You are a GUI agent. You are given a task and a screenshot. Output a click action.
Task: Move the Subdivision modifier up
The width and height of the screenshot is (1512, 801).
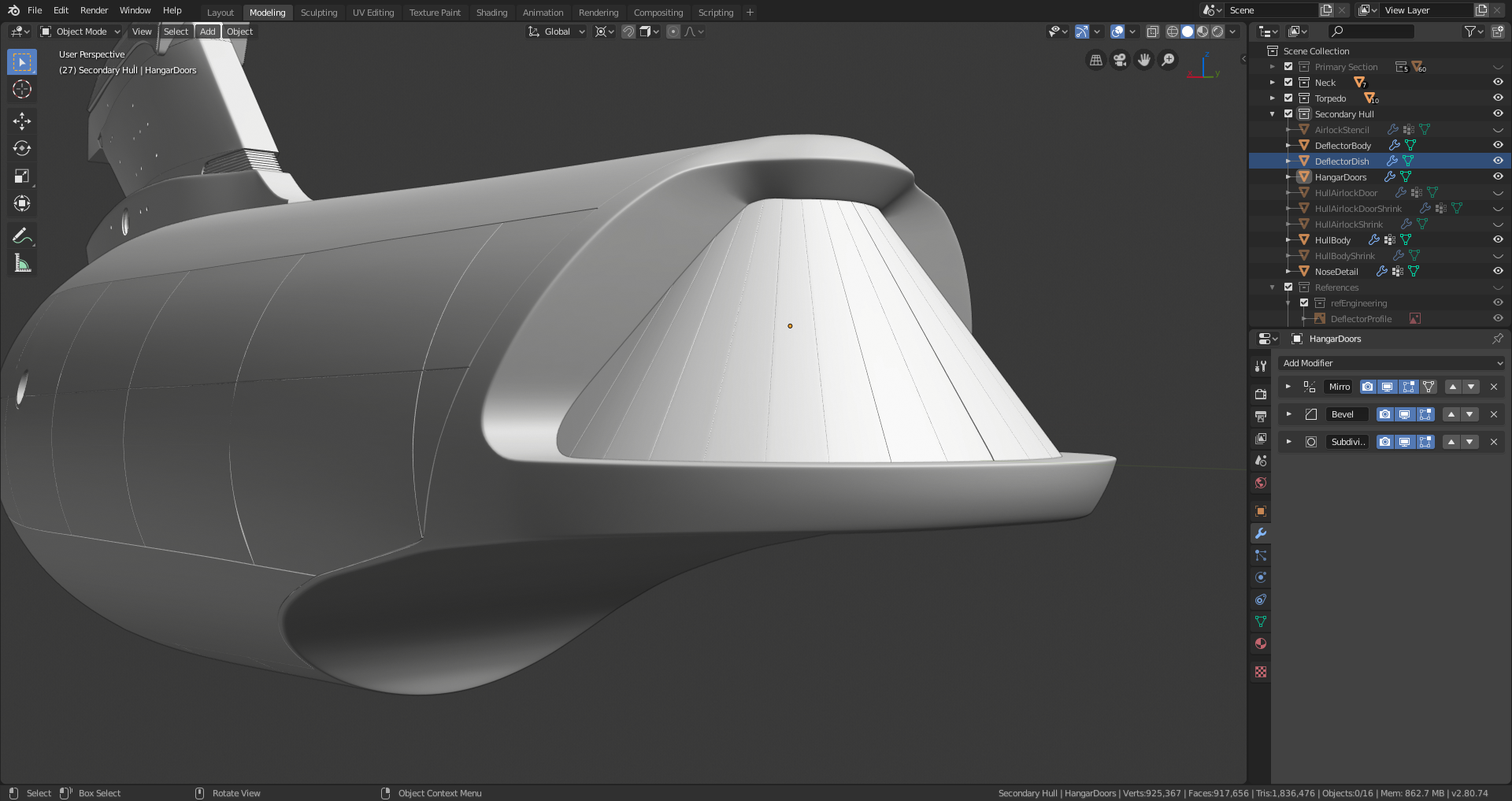[1451, 442]
